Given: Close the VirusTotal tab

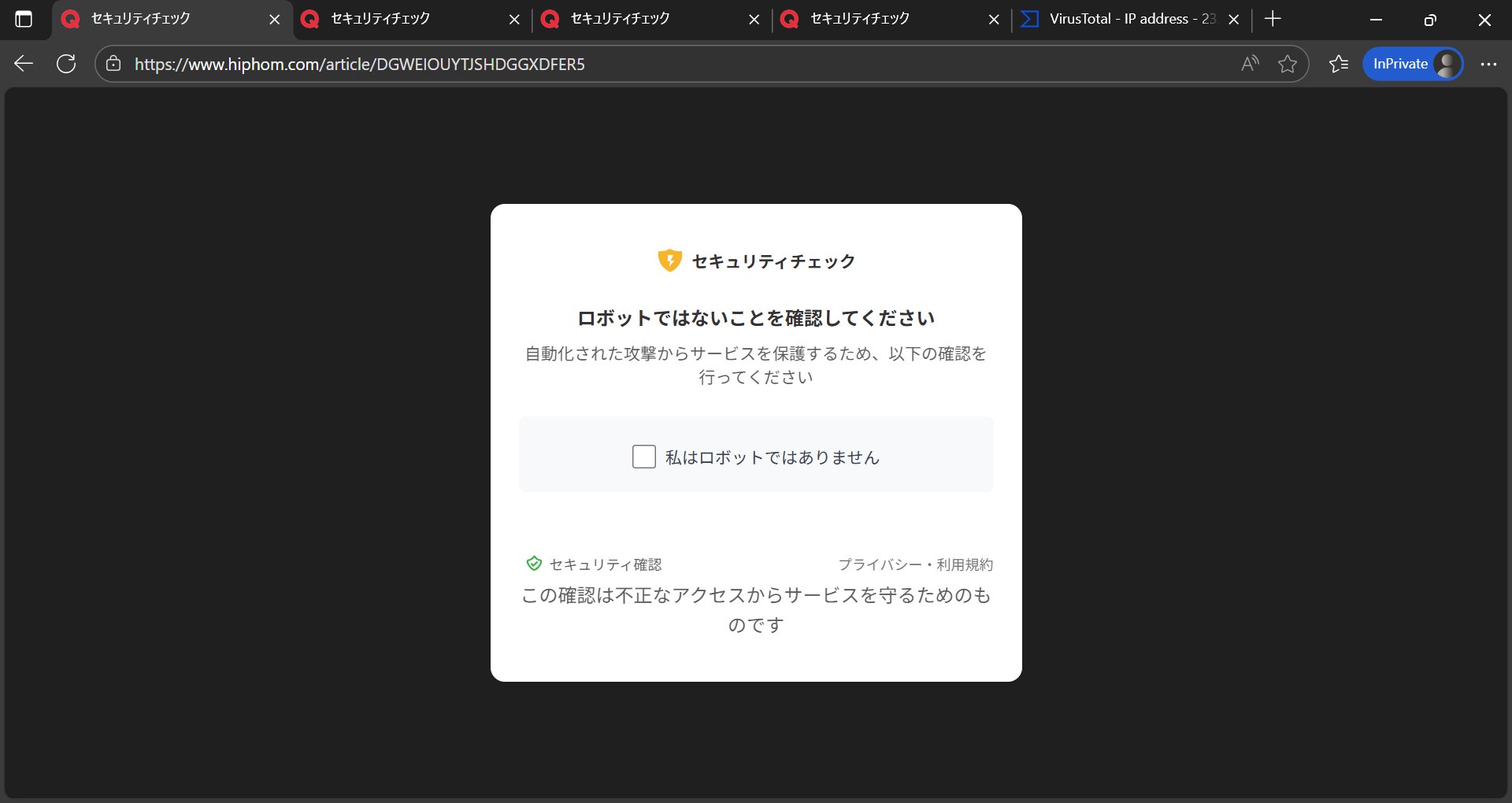Looking at the screenshot, I should pos(1234,19).
